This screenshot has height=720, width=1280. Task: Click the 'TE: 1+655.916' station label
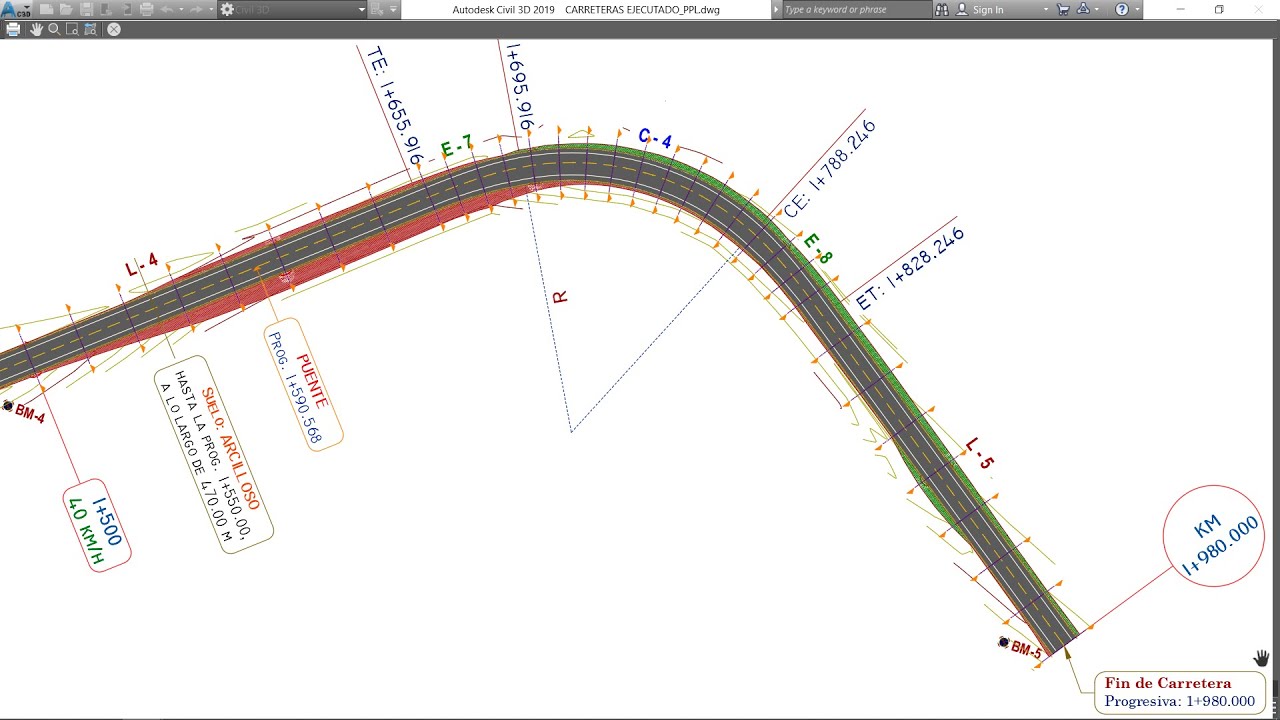[x=395, y=105]
